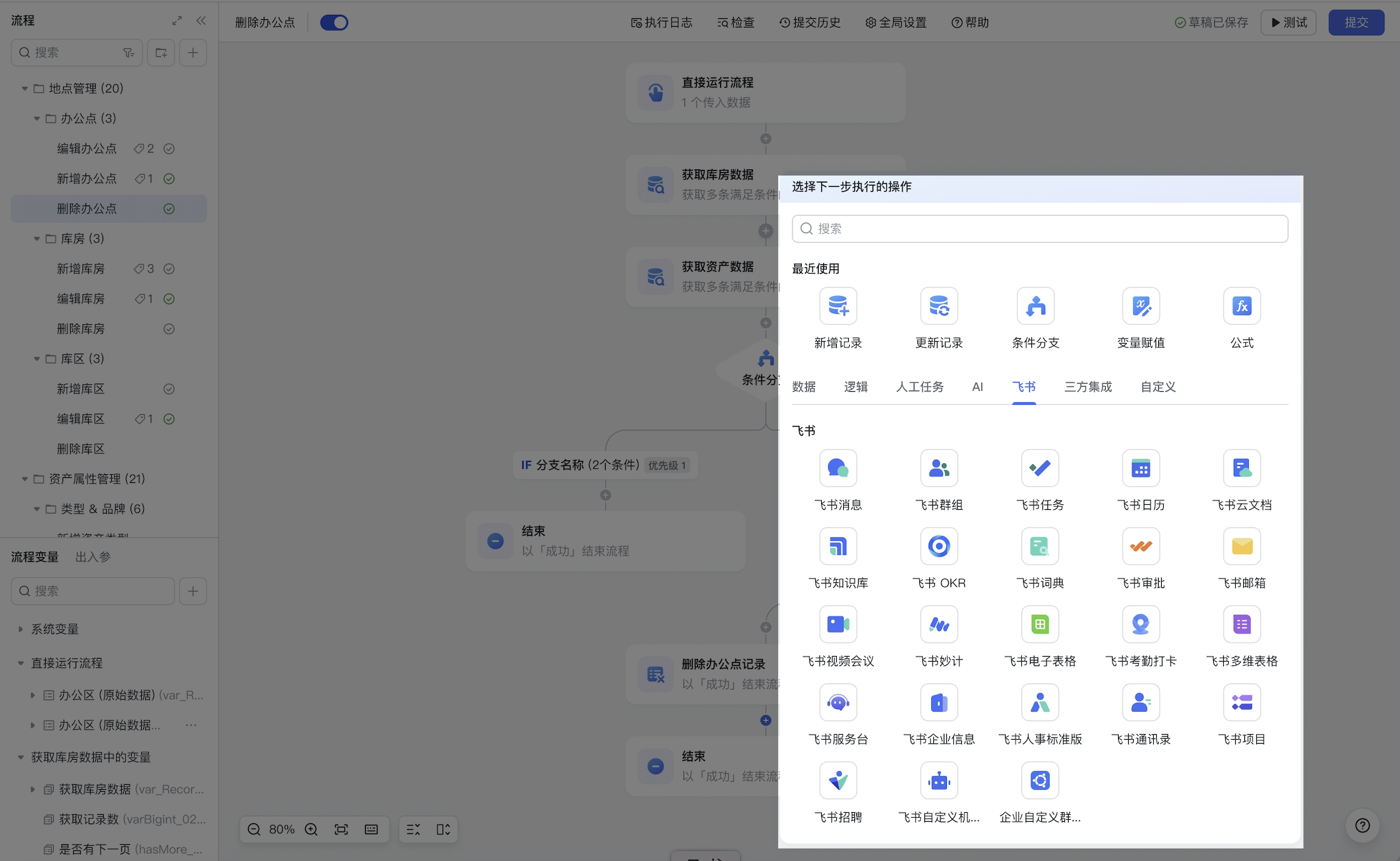
Task: Collapse the left flow panel
Action: [x=201, y=21]
